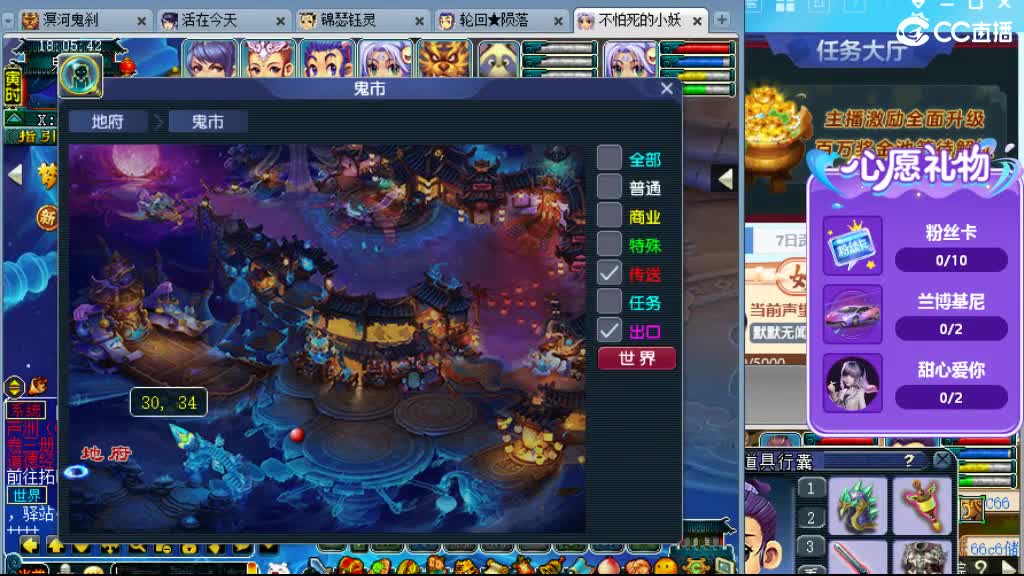Close the 不怕死的小妖 tab
Image resolution: width=1024 pixels, height=576 pixels.
click(x=697, y=22)
